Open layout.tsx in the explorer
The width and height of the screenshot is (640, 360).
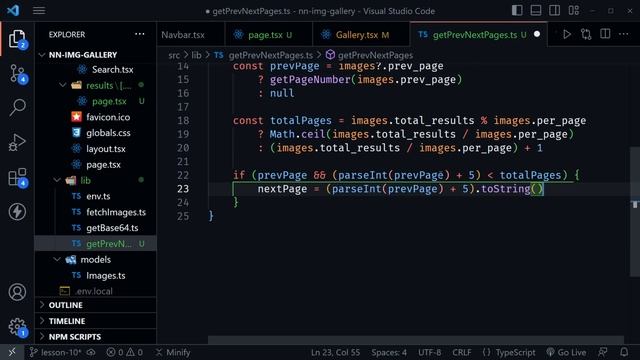106,149
